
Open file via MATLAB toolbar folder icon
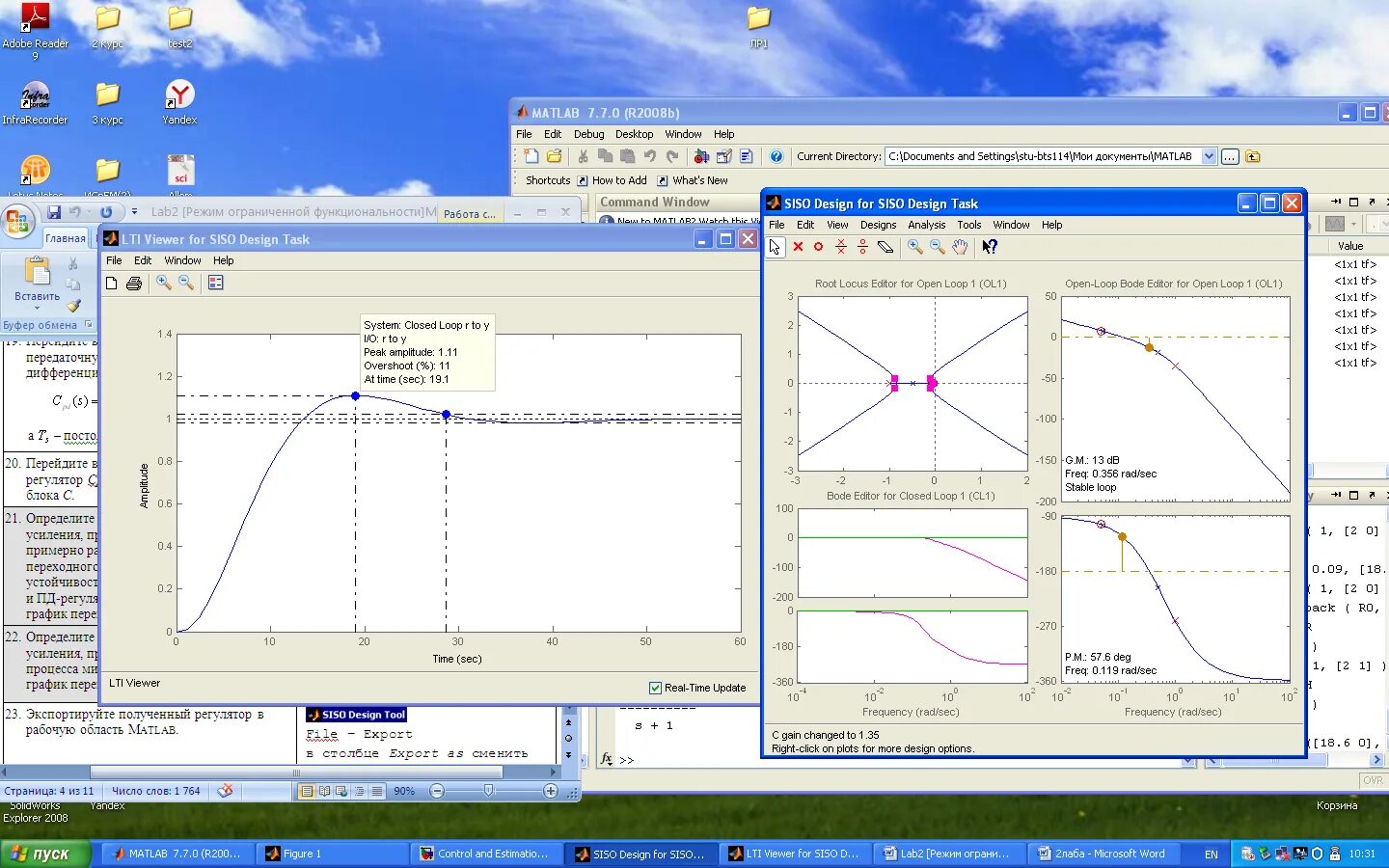(x=554, y=156)
